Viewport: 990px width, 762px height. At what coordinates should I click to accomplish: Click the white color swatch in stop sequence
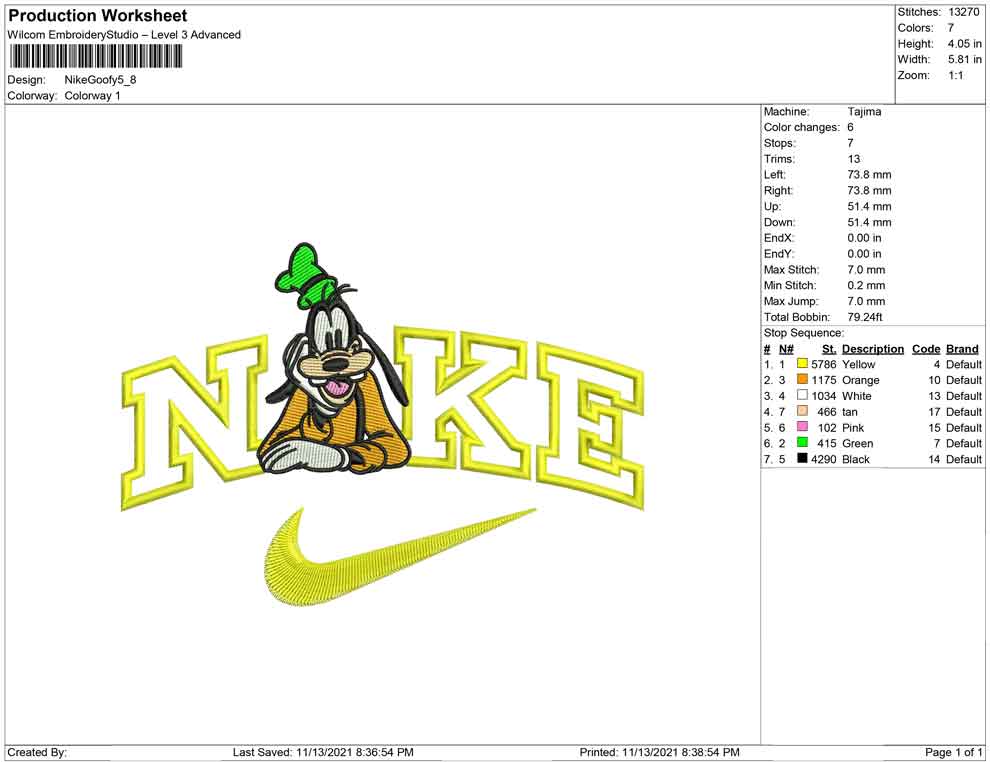click(x=802, y=395)
